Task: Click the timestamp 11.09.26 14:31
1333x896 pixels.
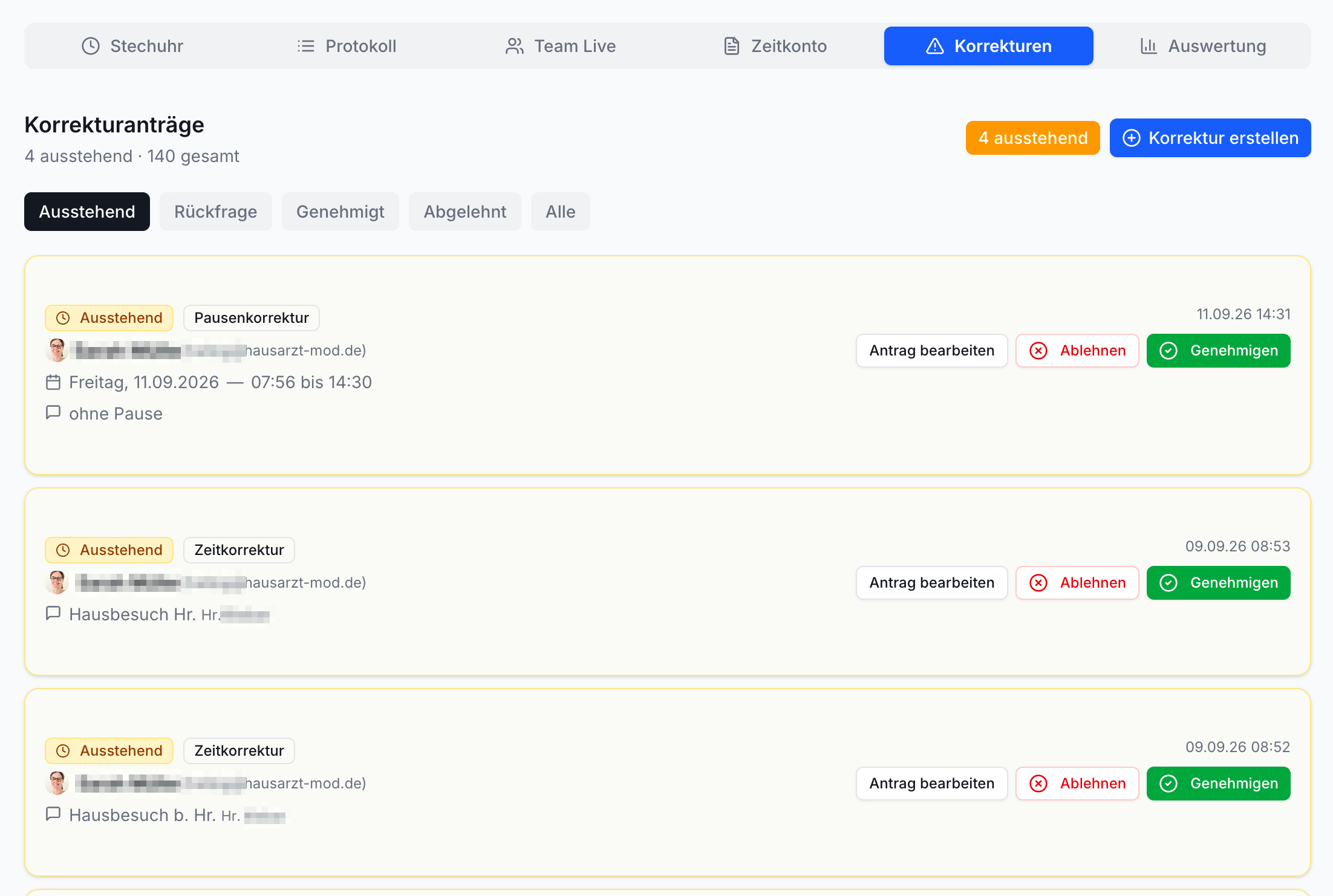Action: [1243, 314]
